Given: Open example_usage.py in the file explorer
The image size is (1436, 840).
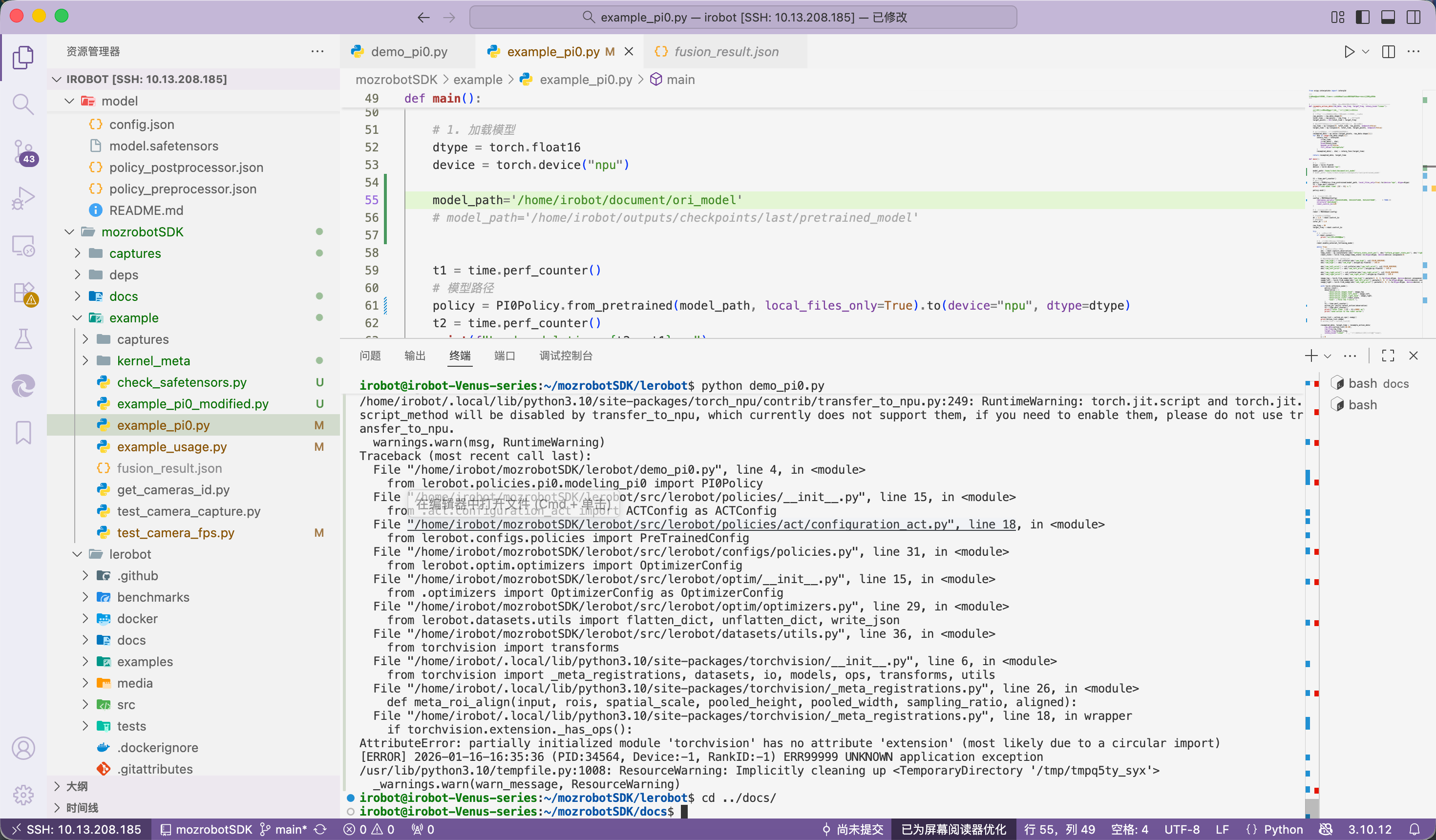Looking at the screenshot, I should (x=171, y=447).
